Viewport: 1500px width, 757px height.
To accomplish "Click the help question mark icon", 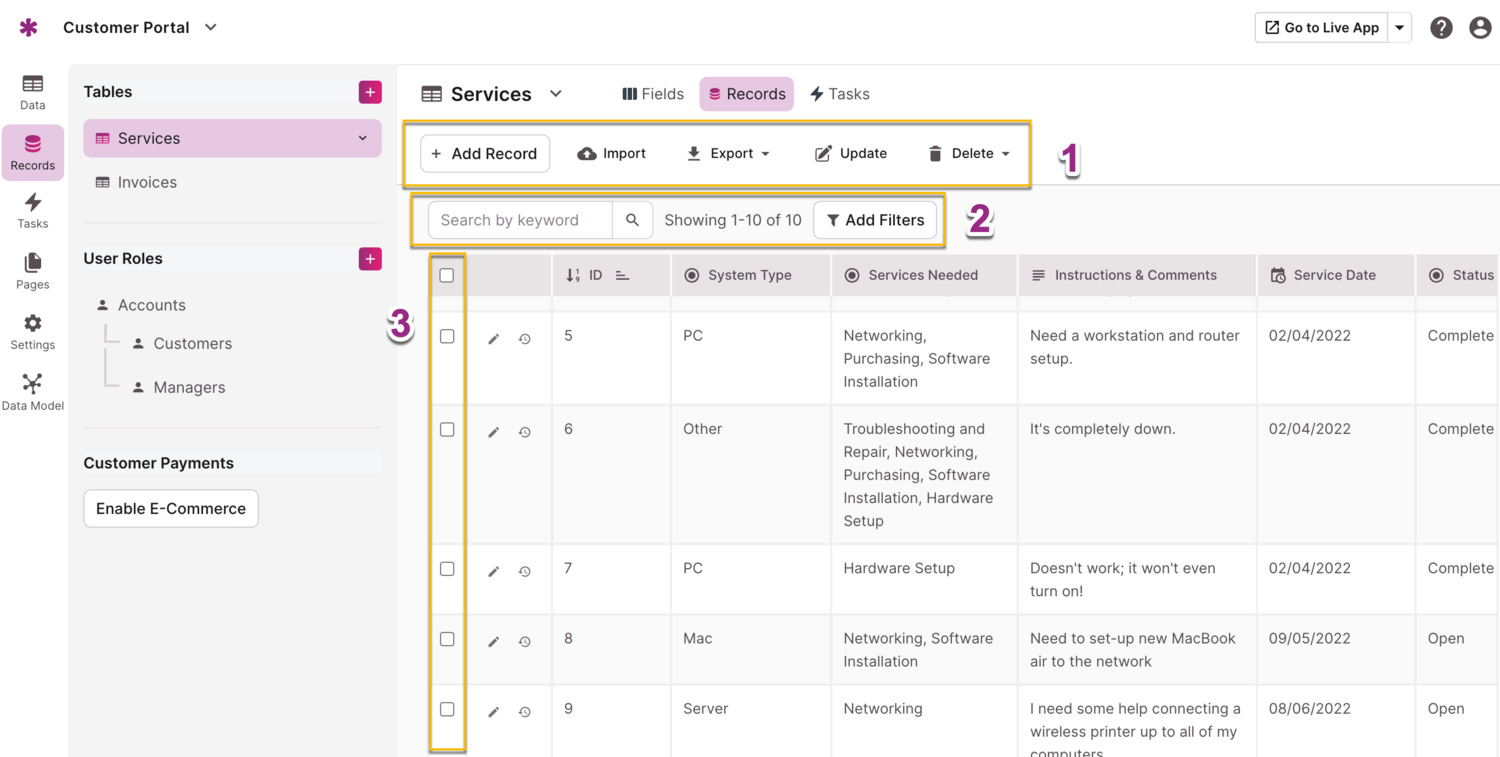I will click(x=1441, y=28).
